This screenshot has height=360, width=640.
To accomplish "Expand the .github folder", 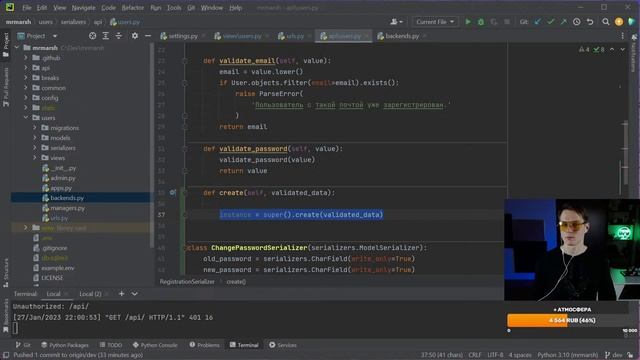I will 26,58.
